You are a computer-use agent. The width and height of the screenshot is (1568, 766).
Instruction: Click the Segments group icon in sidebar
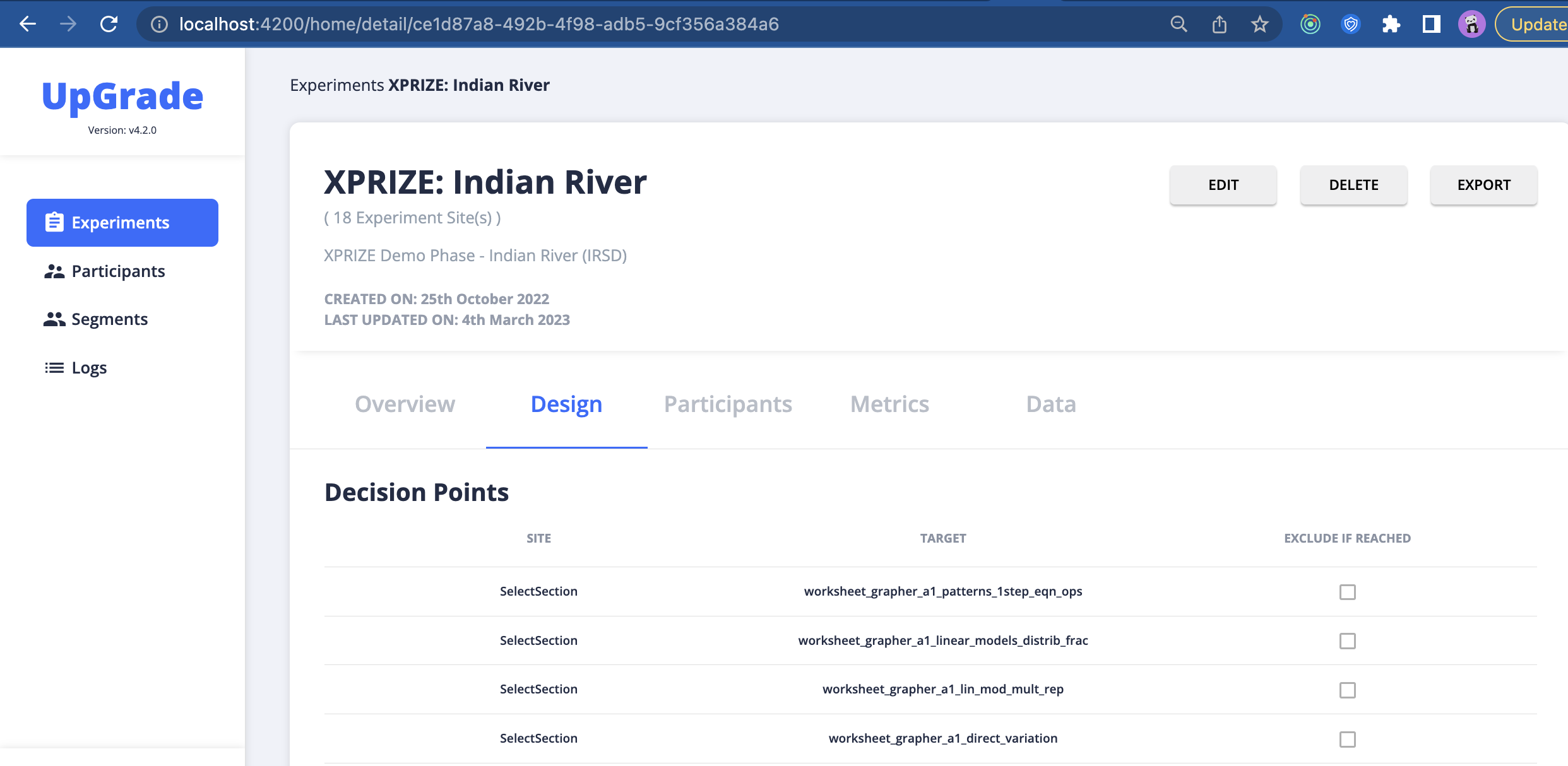[x=54, y=319]
